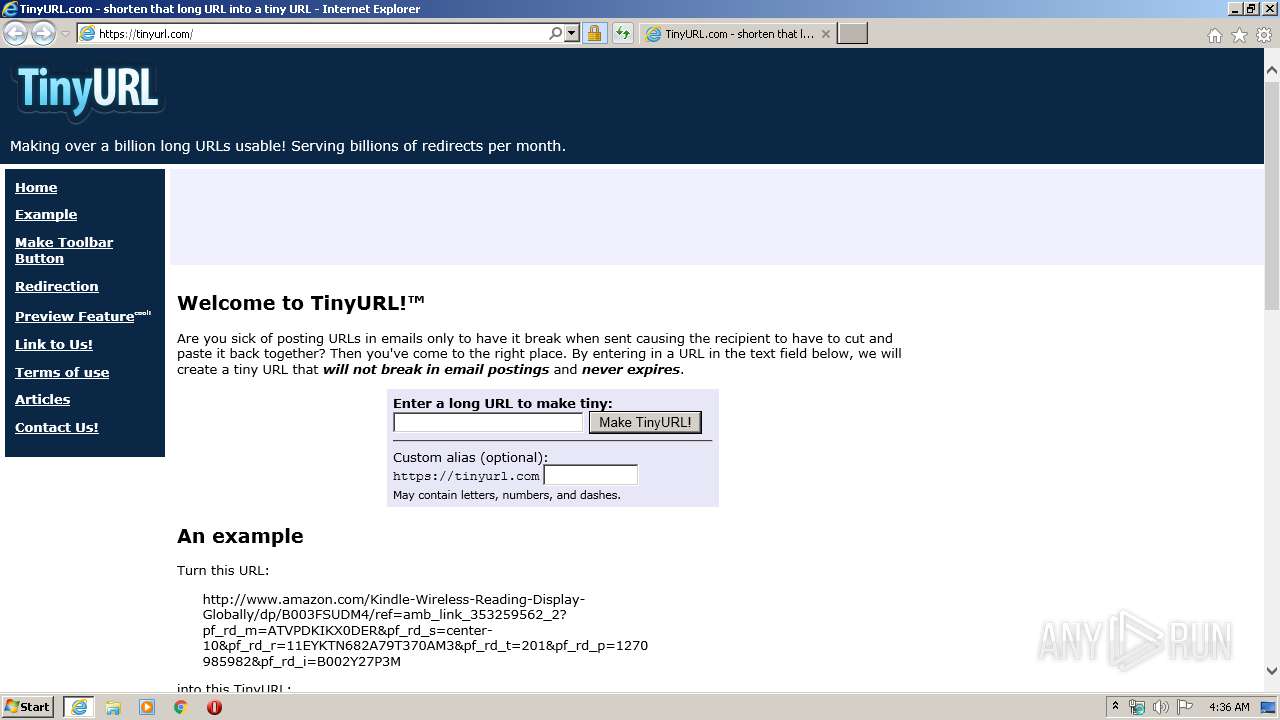The image size is (1280, 720).
Task: Open the Windows Start menu
Action: click(x=27, y=707)
